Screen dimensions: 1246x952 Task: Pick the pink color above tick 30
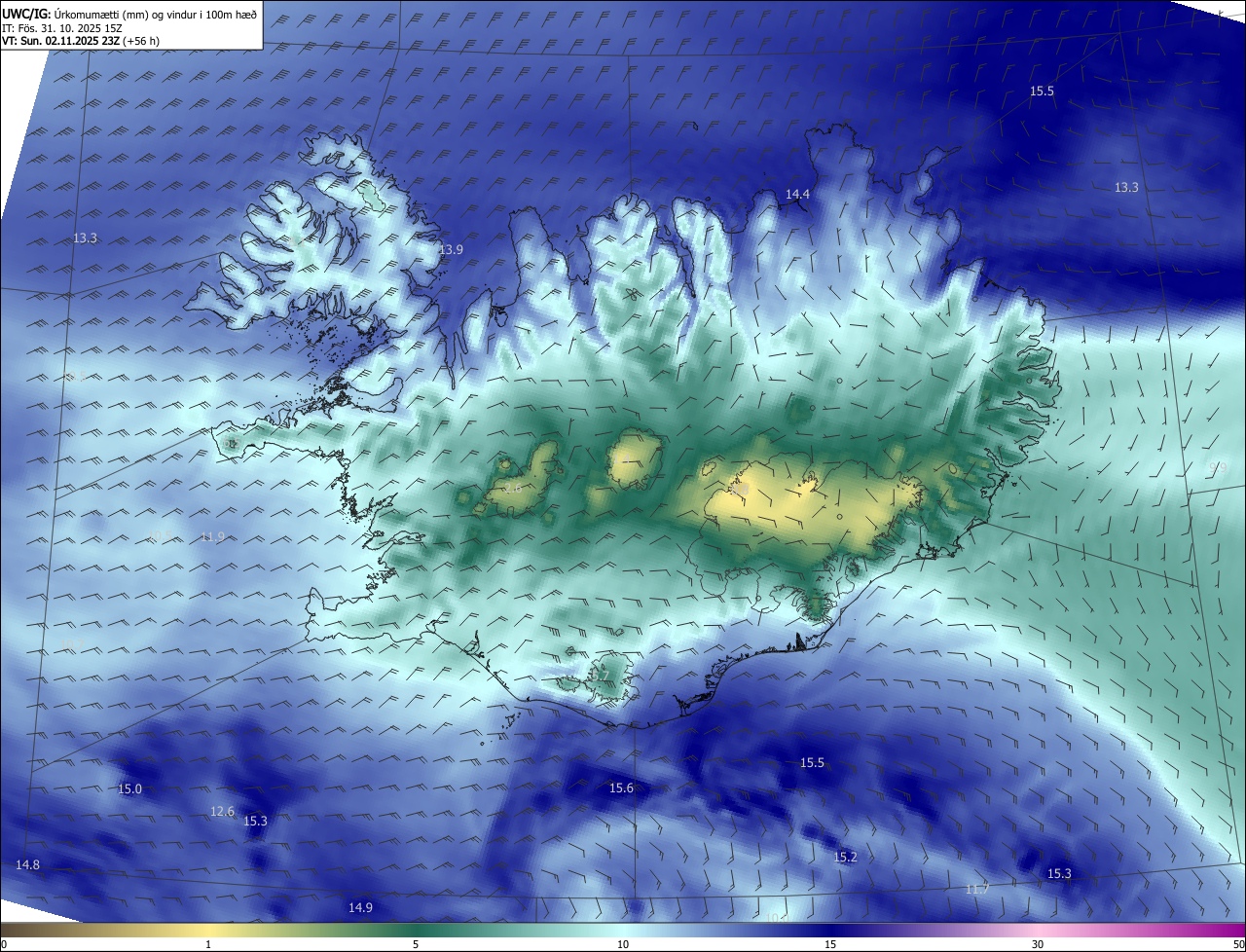tap(1038, 930)
